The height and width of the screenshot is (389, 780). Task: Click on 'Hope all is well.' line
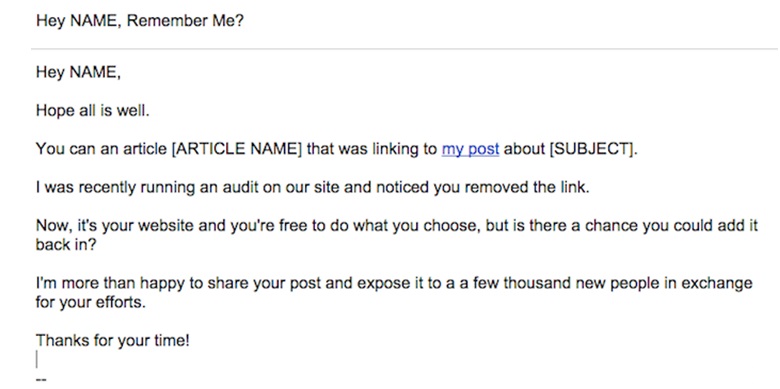pyautogui.click(x=93, y=110)
